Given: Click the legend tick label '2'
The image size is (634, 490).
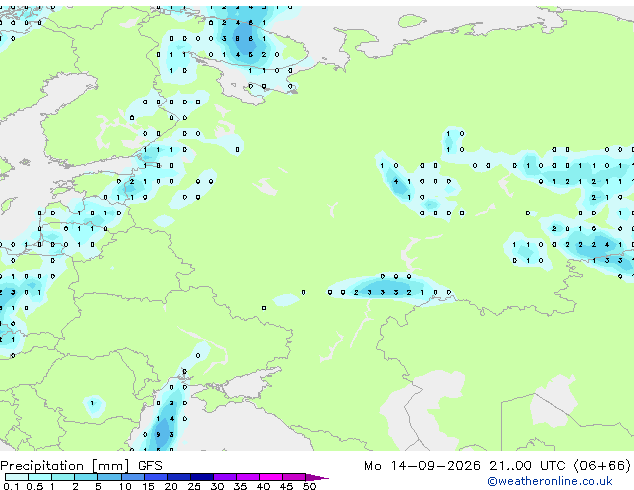Looking at the screenshot, I should (x=75, y=486).
